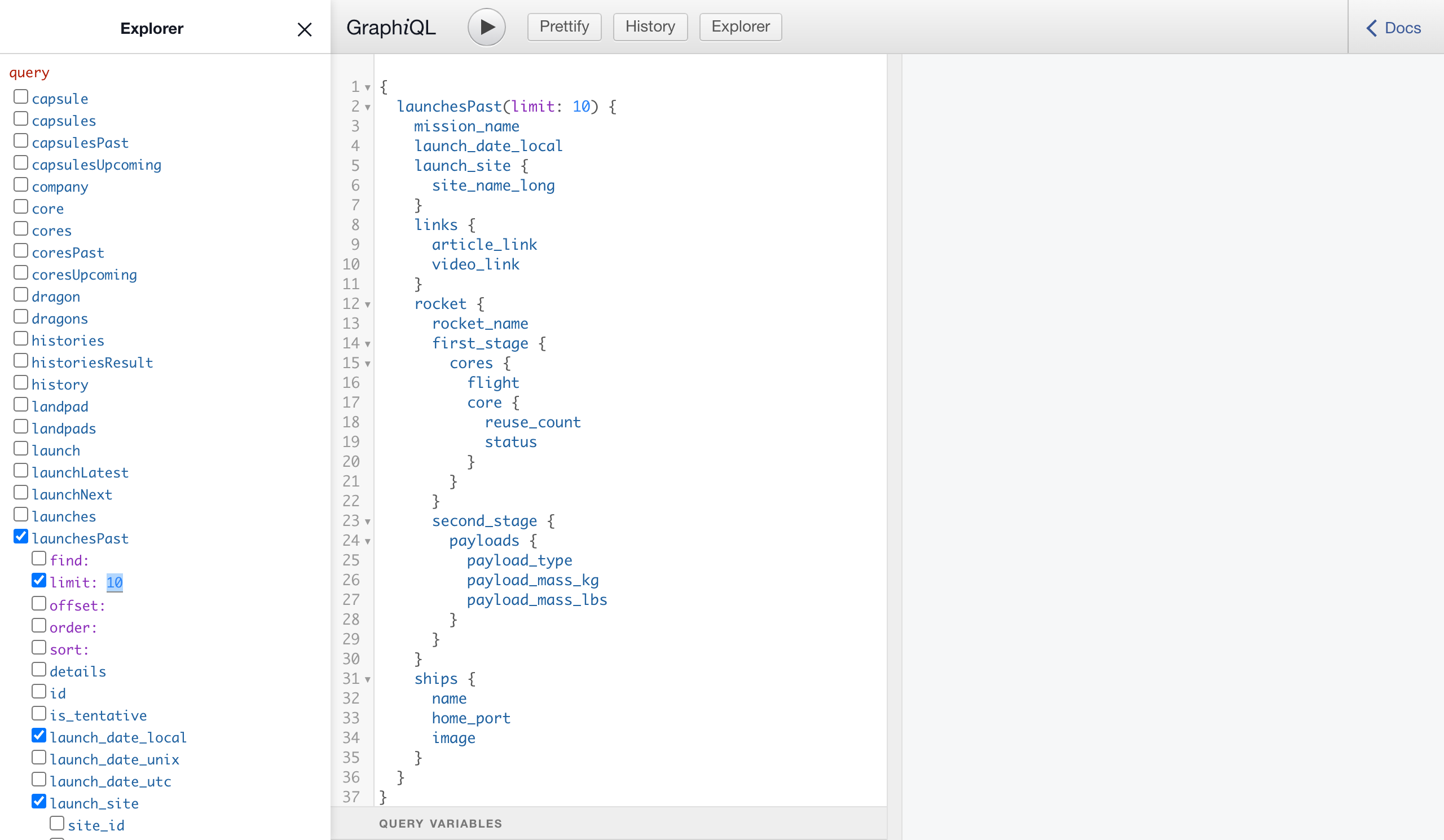Image resolution: width=1444 pixels, height=840 pixels.
Task: Check the landpad checkbox
Action: tap(21, 404)
